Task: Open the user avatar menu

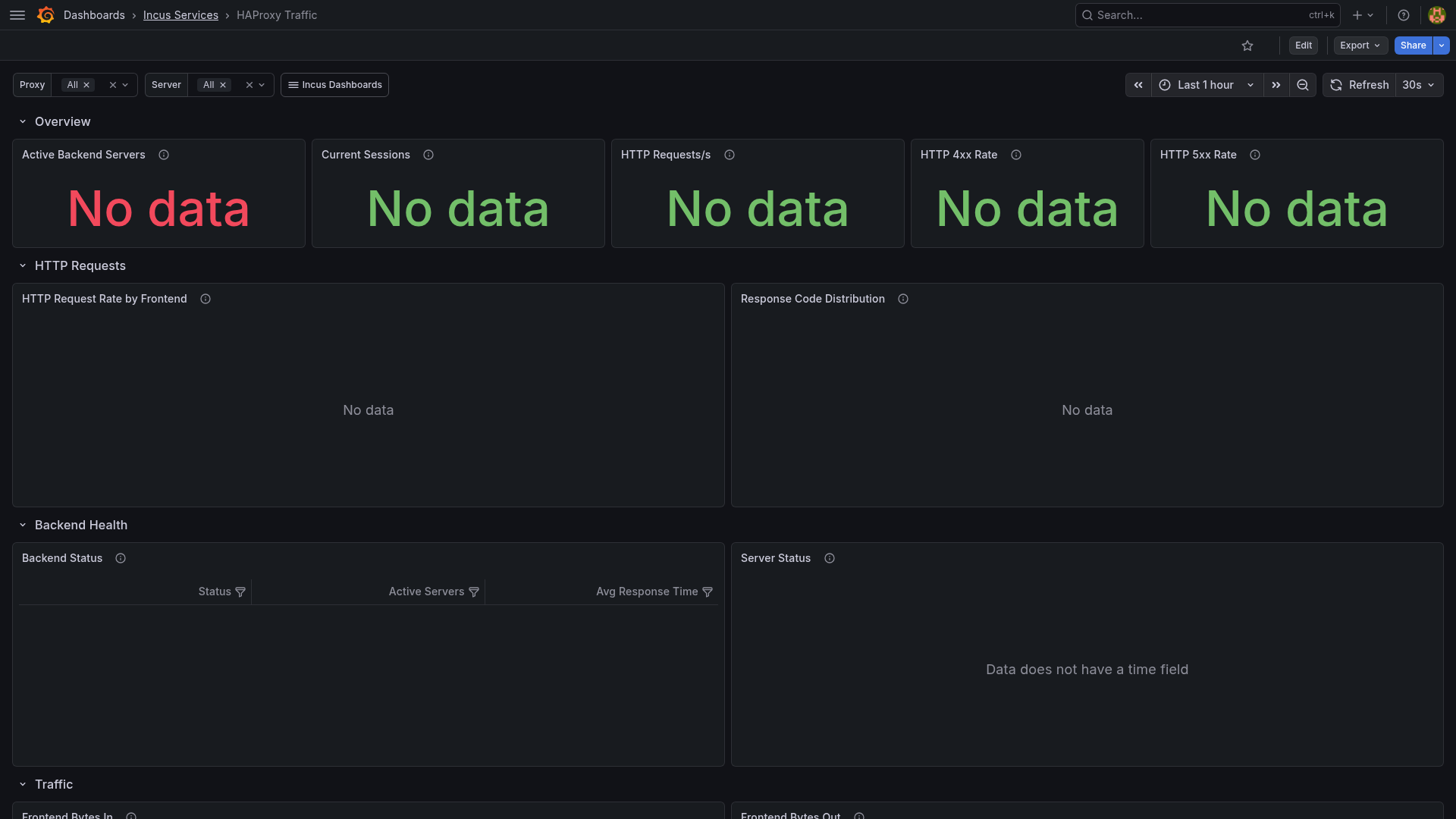Action: point(1436,15)
